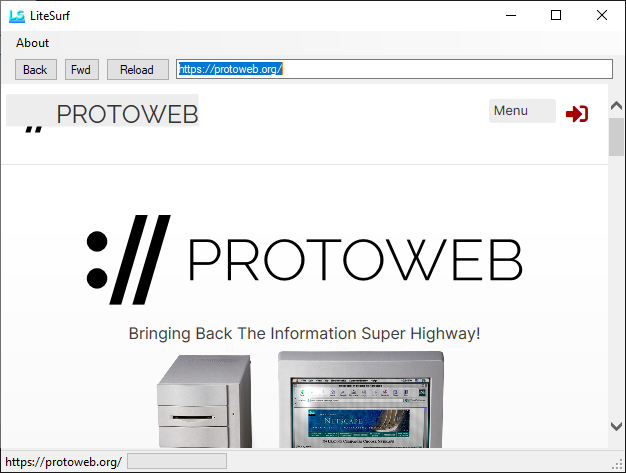Viewport: 626px width, 473px height.
Task: Click the PROTOWEB header logo link
Action: point(102,111)
